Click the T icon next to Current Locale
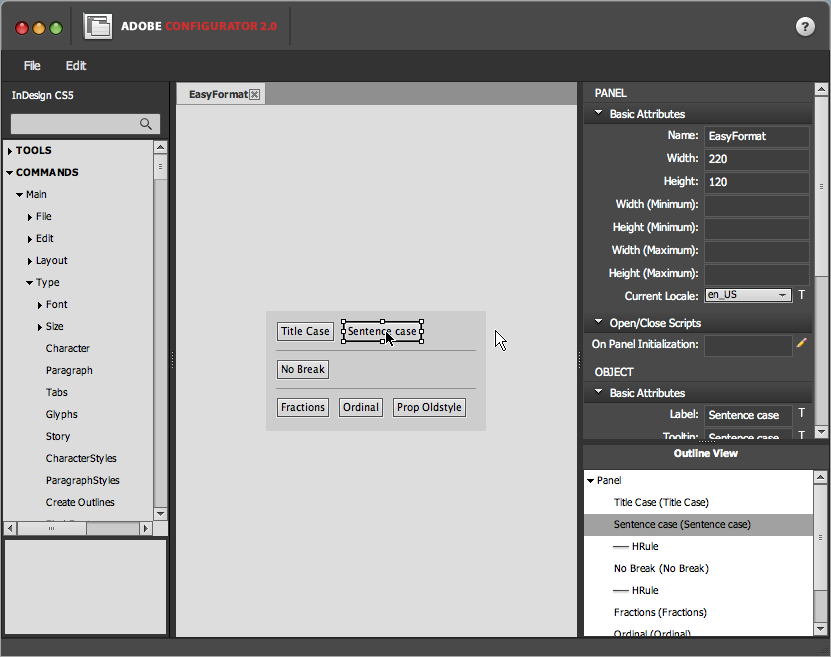This screenshot has height=657, width=831. (x=802, y=295)
